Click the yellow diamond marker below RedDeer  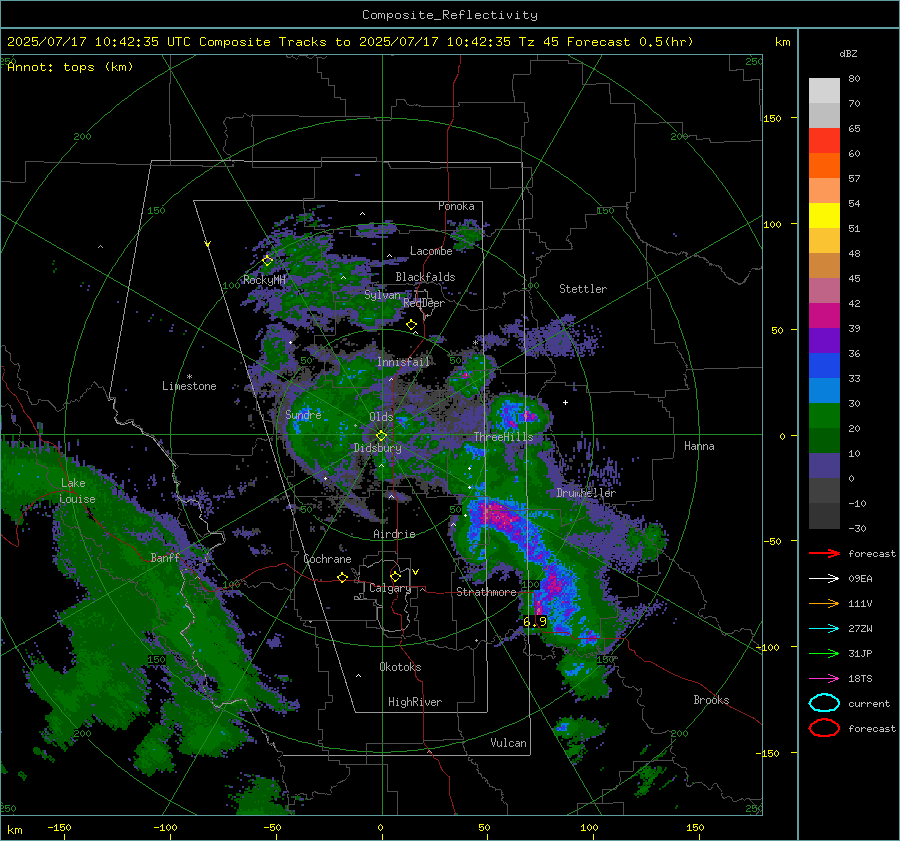click(x=411, y=325)
